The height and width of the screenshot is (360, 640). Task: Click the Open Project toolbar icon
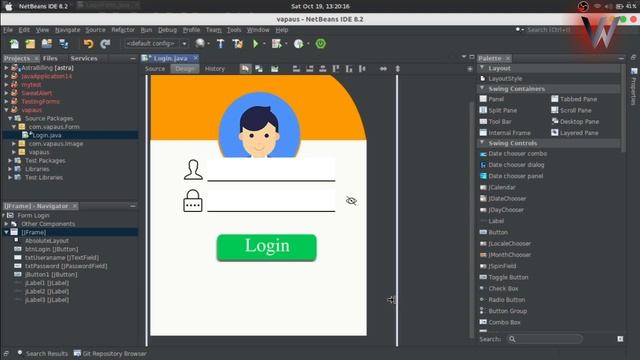click(x=47, y=44)
